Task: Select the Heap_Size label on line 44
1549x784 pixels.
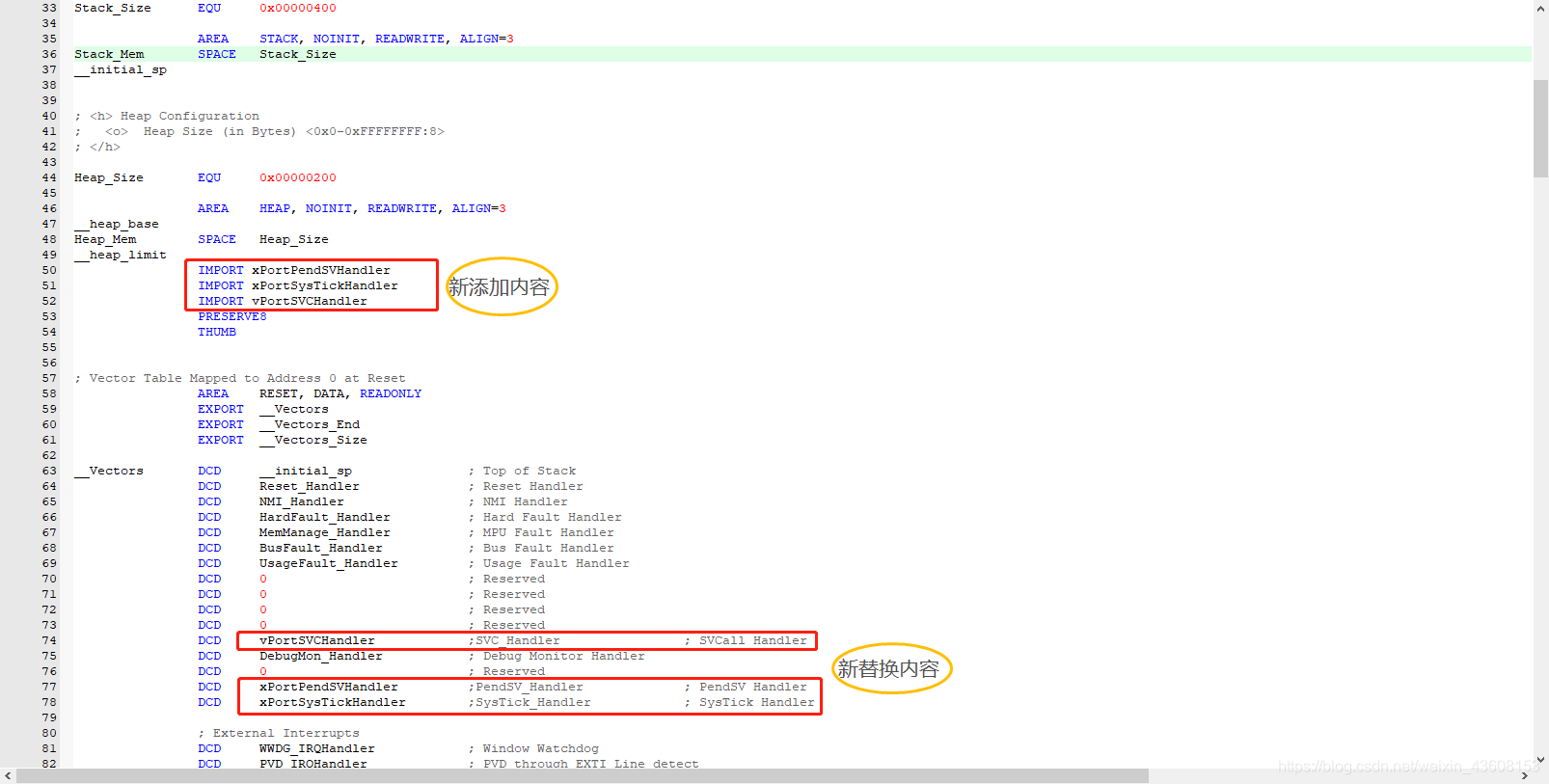Action: [x=109, y=177]
